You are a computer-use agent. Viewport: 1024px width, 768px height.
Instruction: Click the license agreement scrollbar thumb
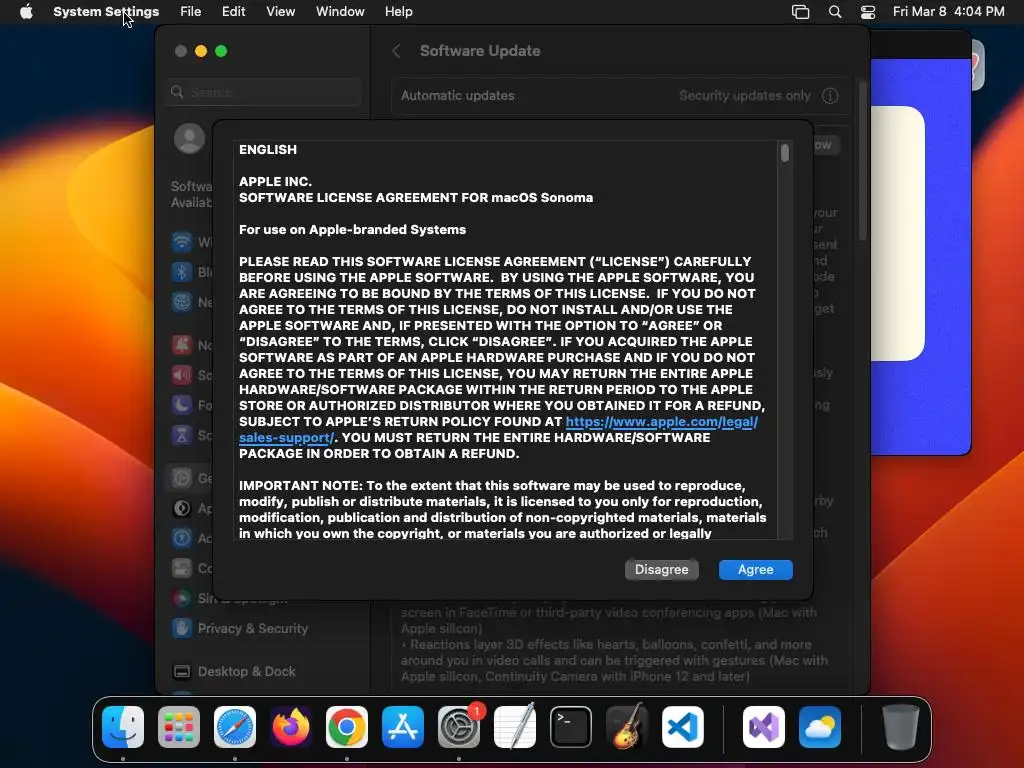point(785,153)
